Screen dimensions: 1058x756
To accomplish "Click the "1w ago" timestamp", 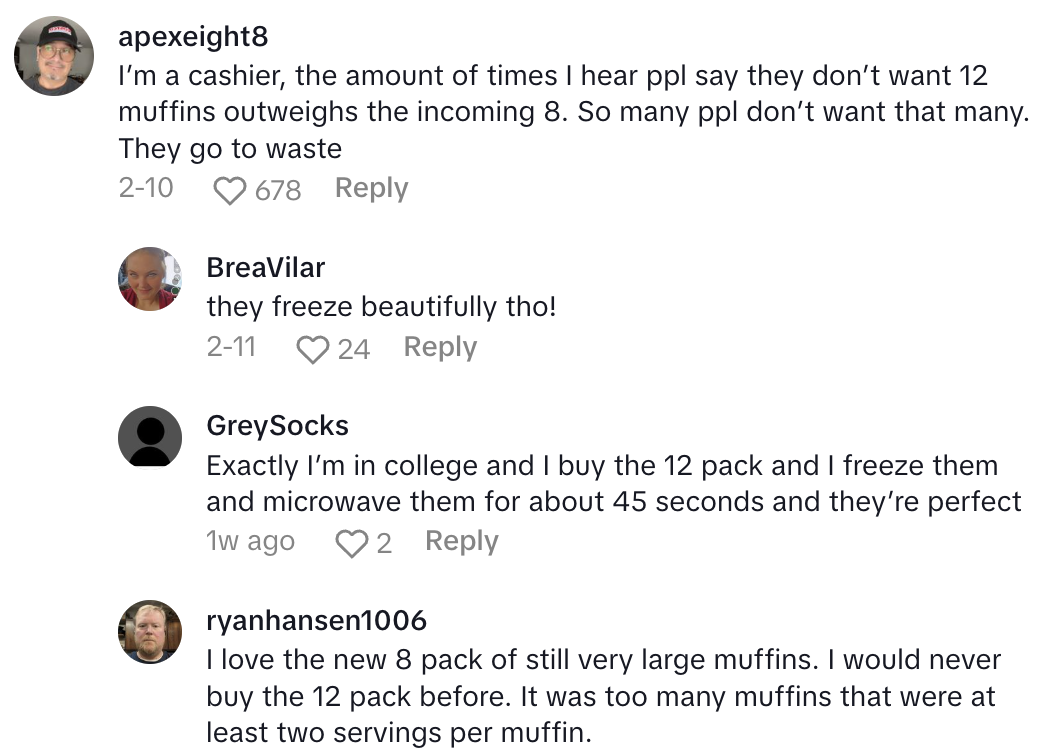I will click(250, 541).
